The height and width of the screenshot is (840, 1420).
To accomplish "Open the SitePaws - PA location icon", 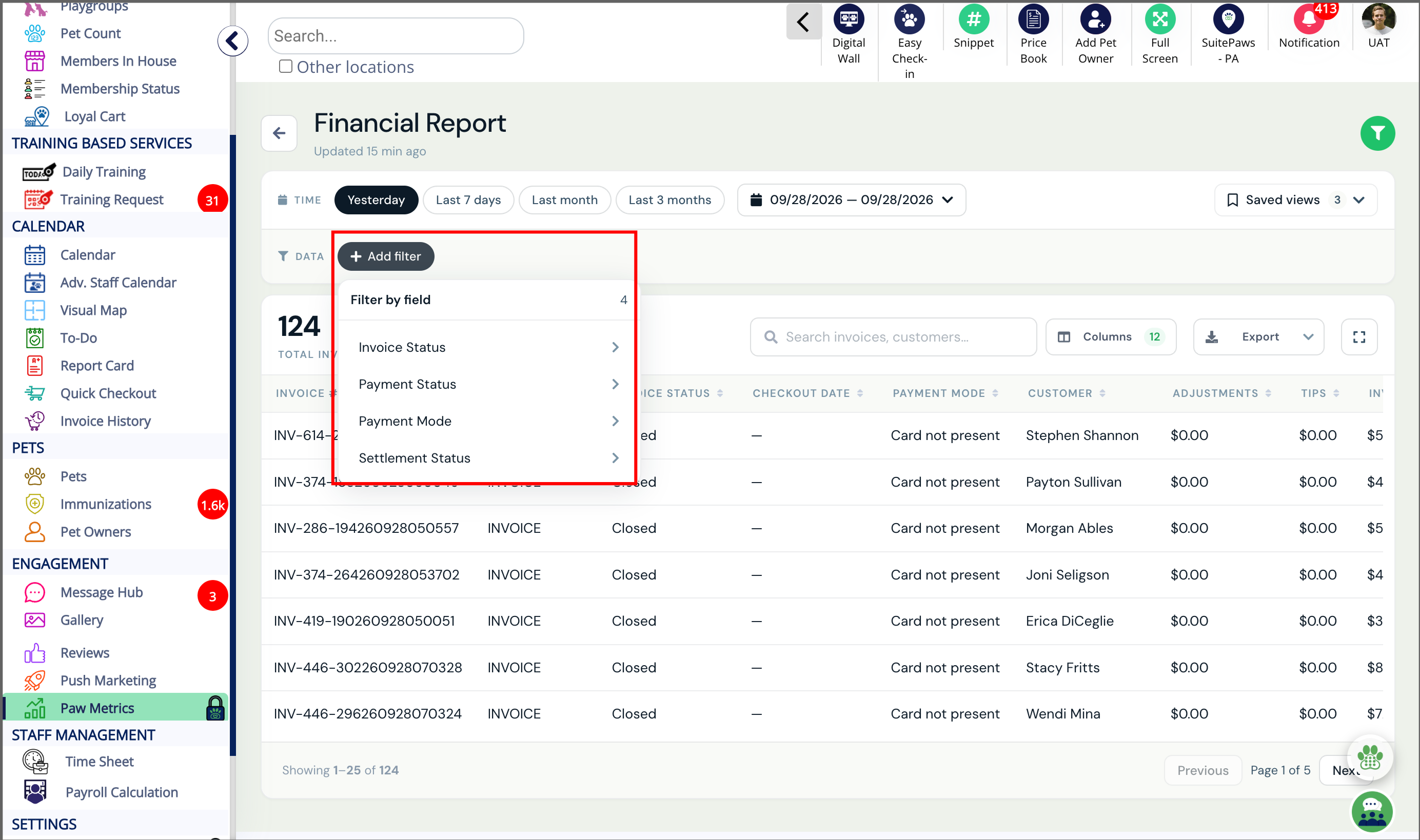I will 1228,20.
